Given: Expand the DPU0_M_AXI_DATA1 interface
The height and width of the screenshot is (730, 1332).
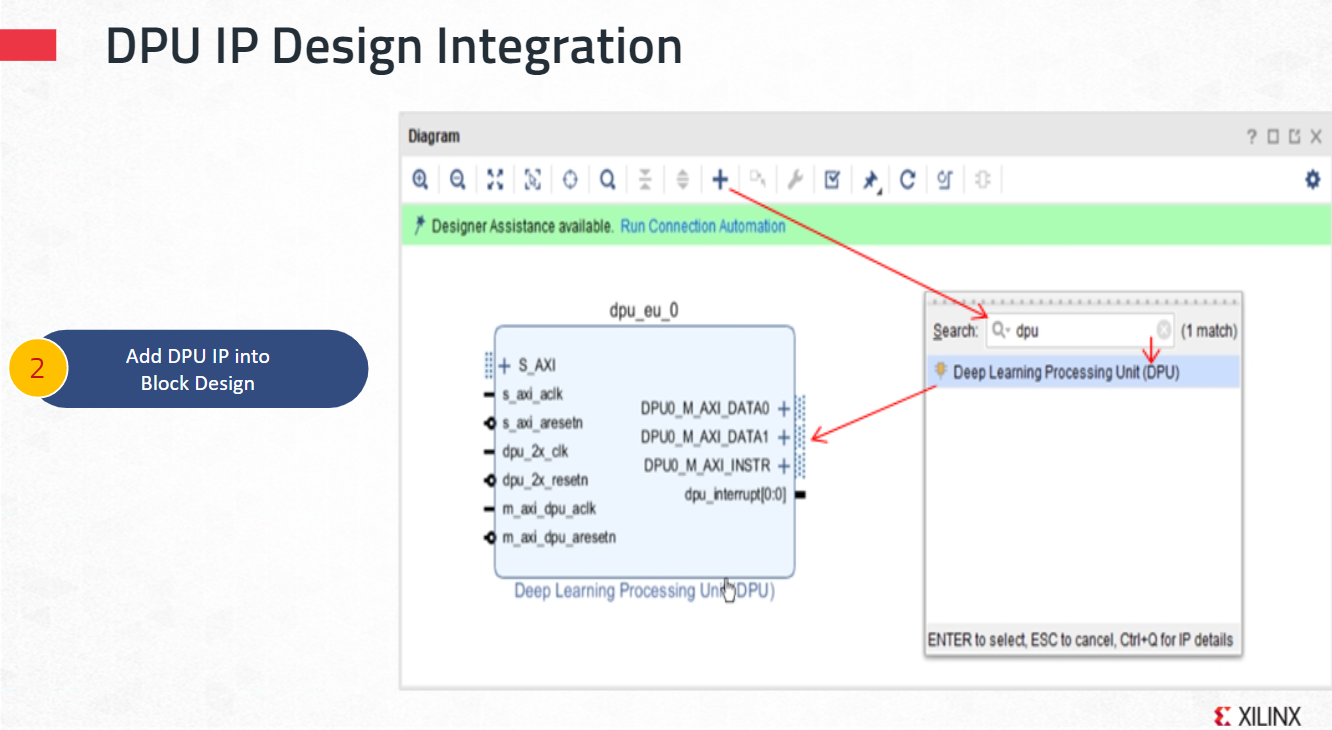Looking at the screenshot, I should tap(784, 437).
